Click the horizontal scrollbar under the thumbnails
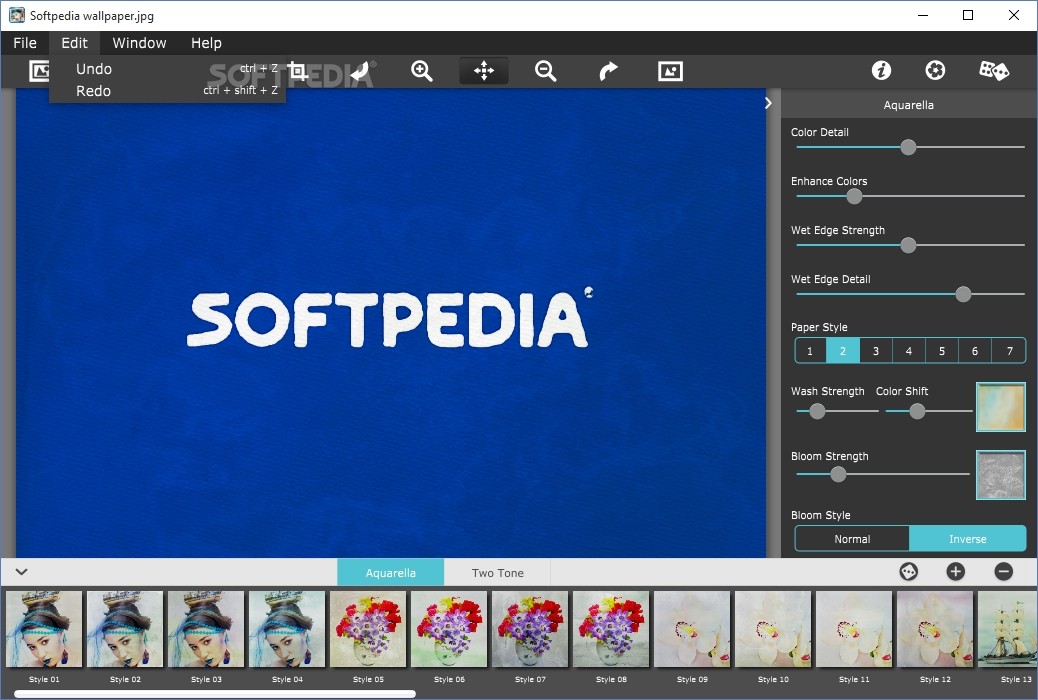 coord(215,694)
